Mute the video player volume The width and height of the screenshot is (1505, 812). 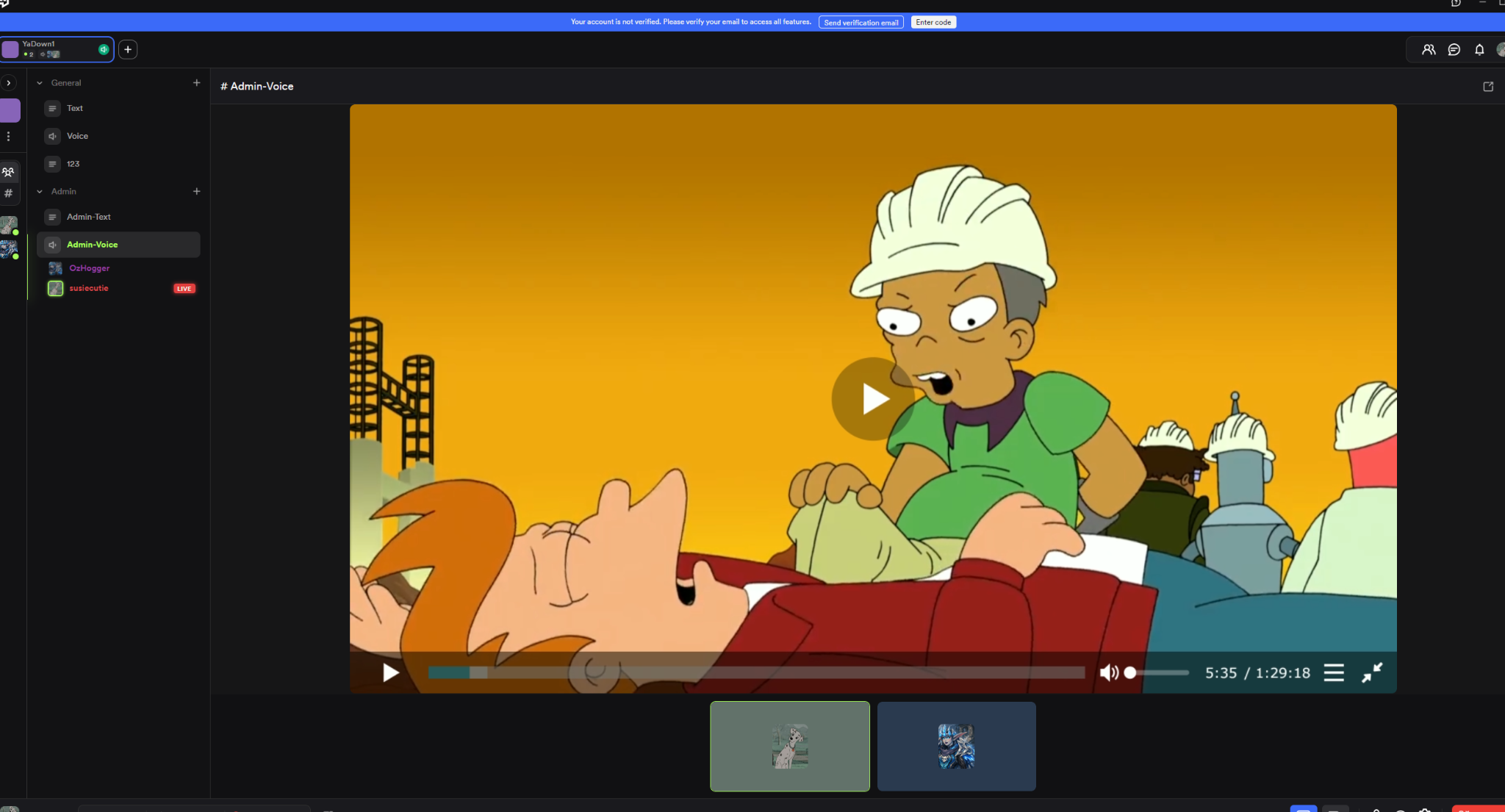click(1109, 672)
